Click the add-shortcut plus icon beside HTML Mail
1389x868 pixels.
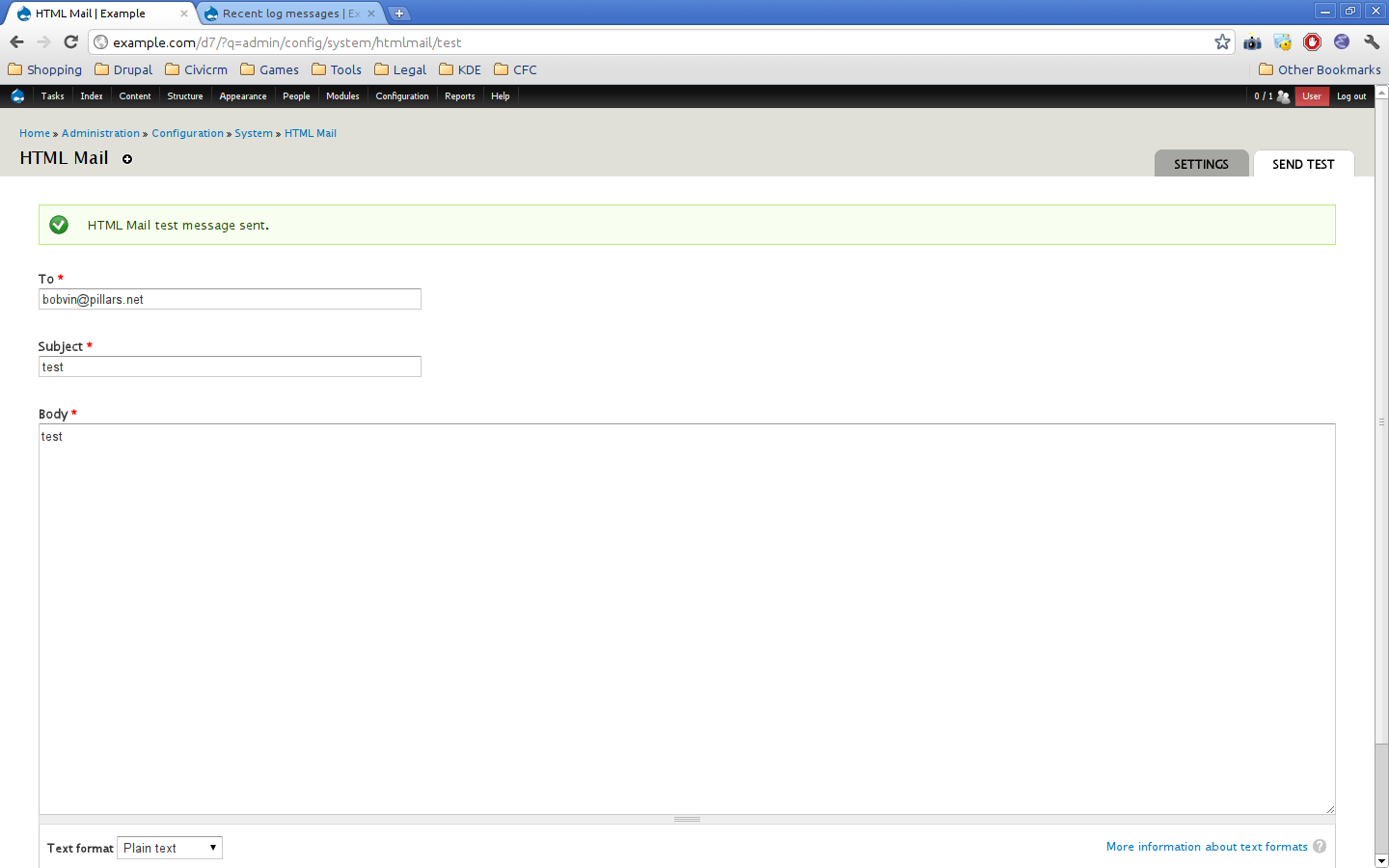pyautogui.click(x=127, y=159)
